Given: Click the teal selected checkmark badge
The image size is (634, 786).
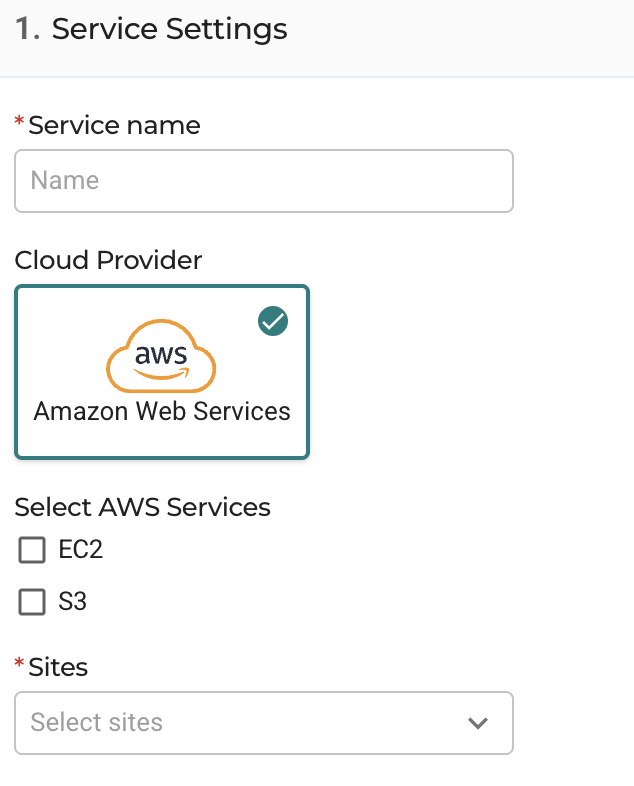Looking at the screenshot, I should coord(273,321).
